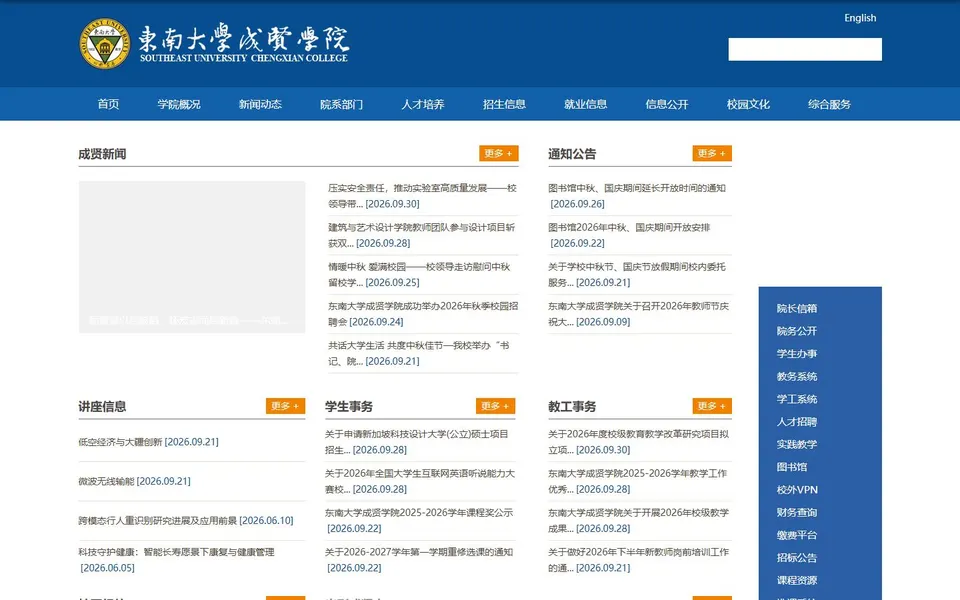Screen dimensions: 960x600
Task: Click the Southeast University Chengxian College logo
Action: tap(214, 43)
